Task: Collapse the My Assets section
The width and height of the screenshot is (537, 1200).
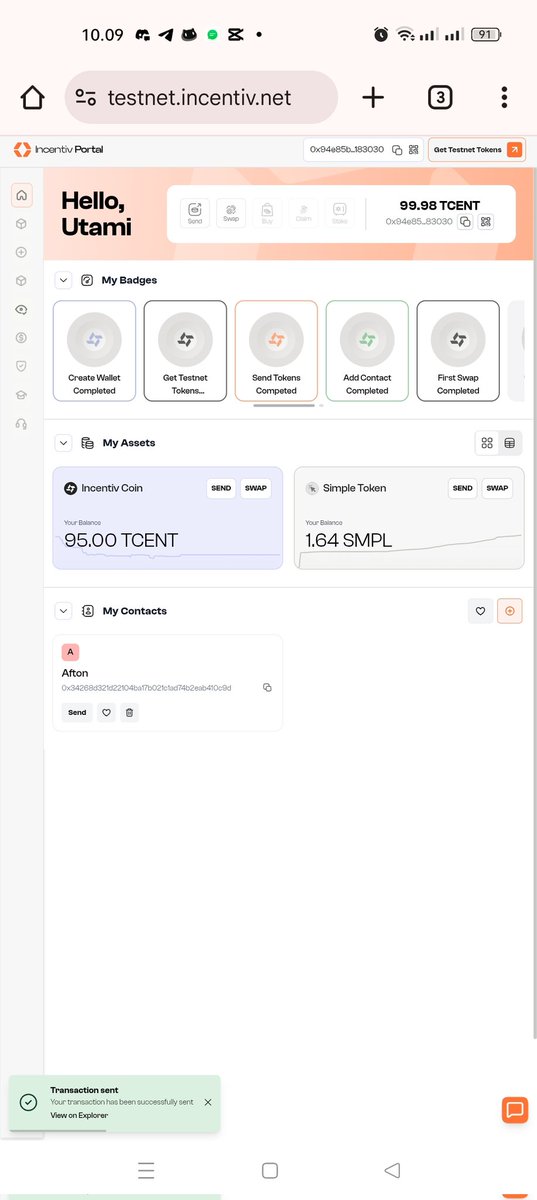Action: click(x=63, y=442)
